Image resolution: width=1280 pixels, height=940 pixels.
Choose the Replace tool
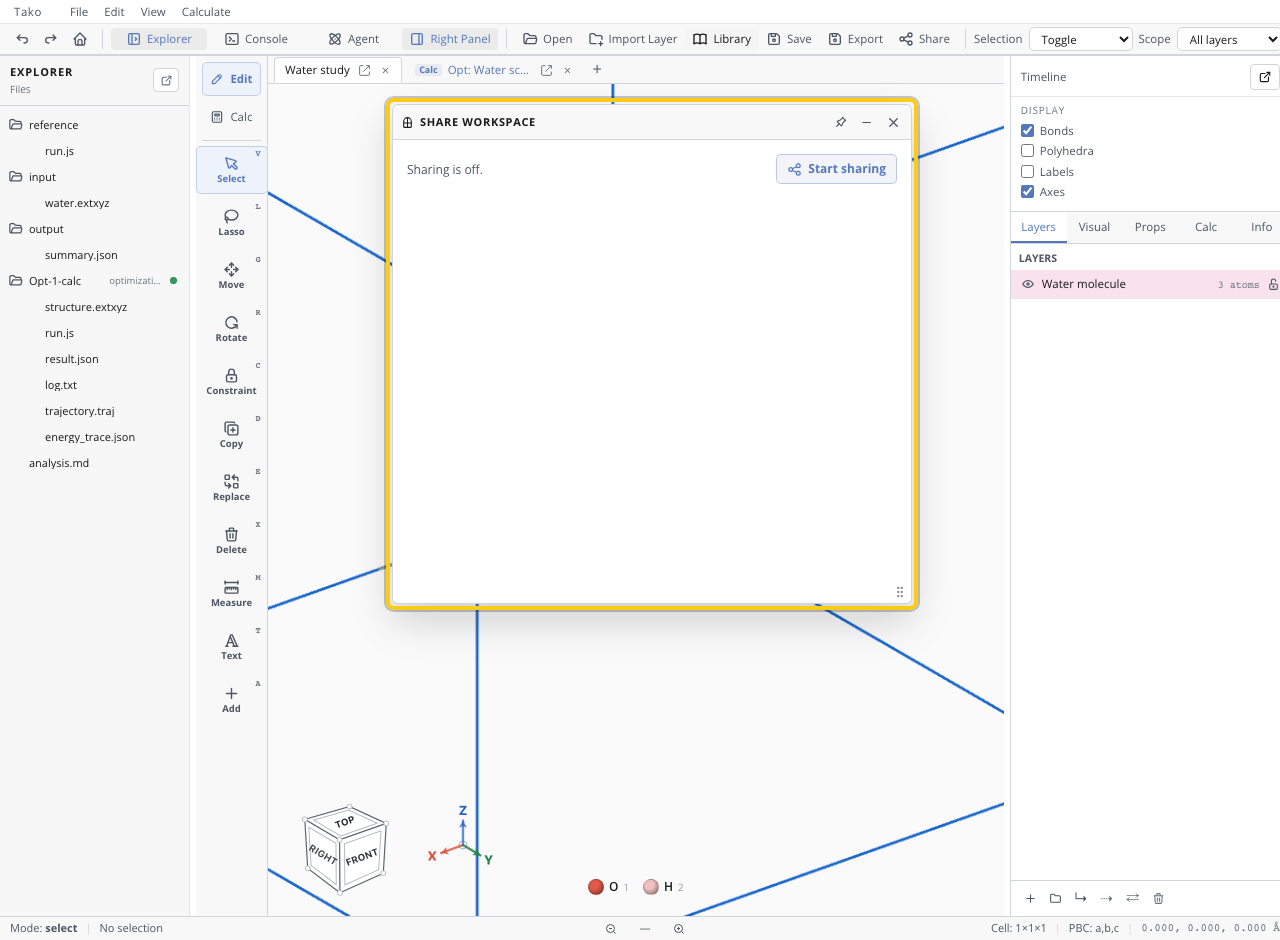231,487
